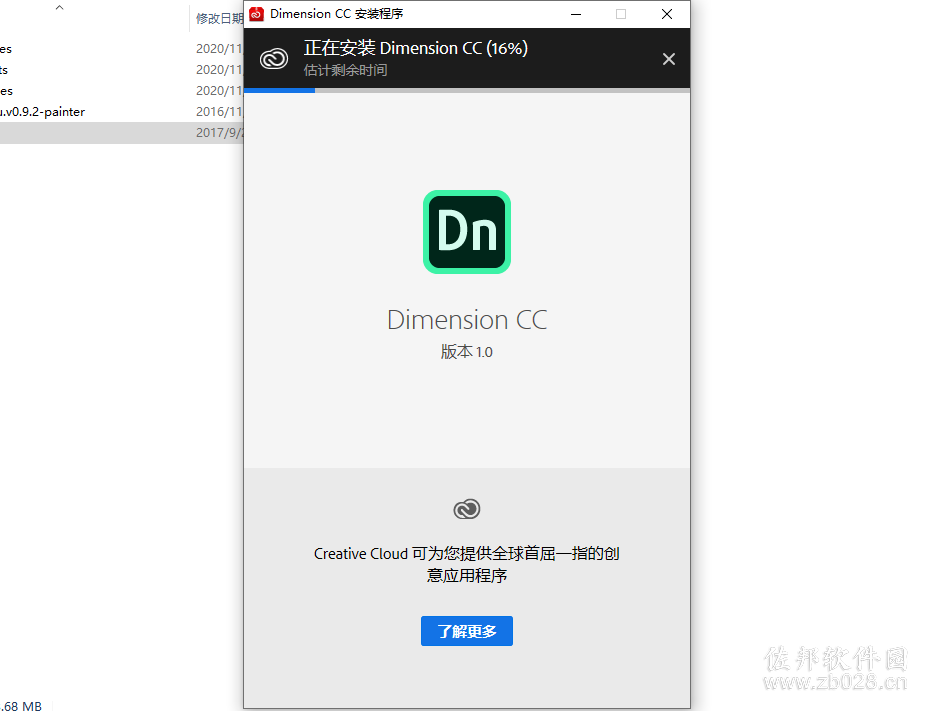
Task: Click the Dimension CC product name text
Action: 467,320
